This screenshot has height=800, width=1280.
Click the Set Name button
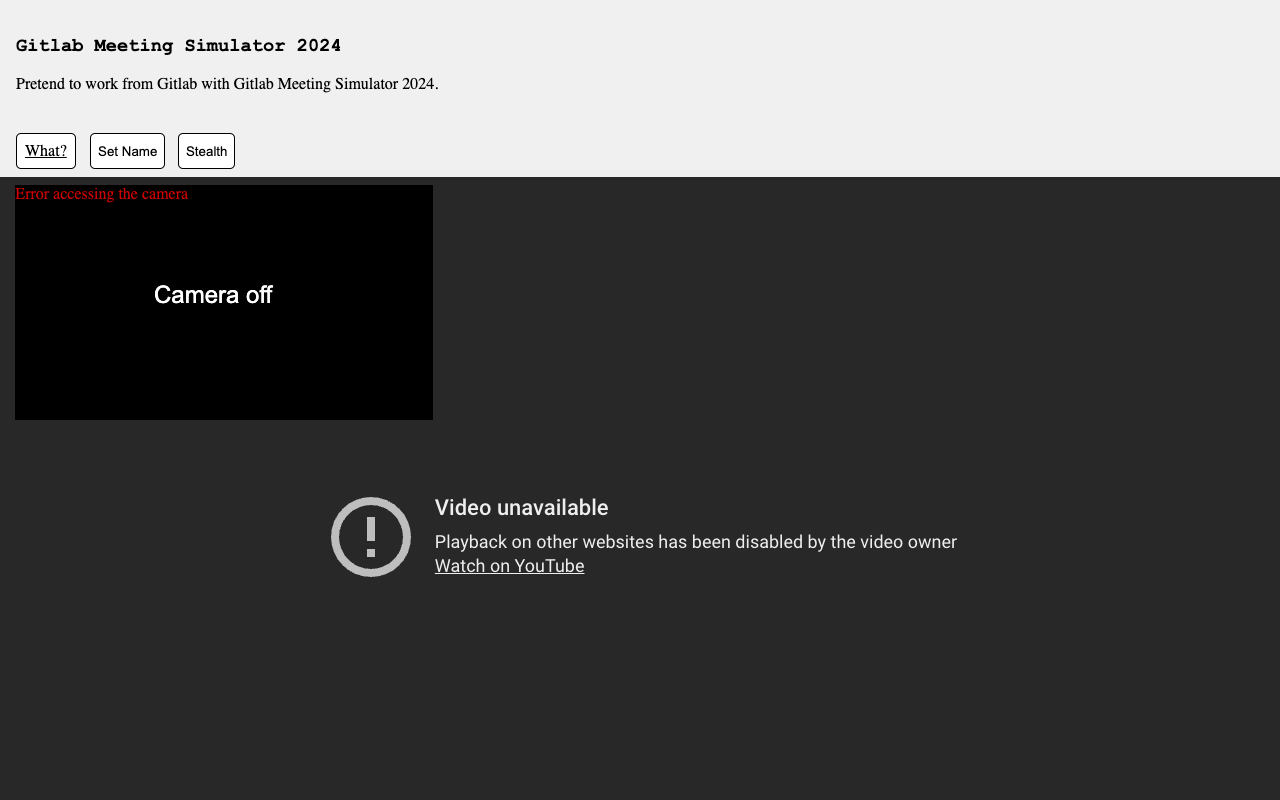[127, 151]
